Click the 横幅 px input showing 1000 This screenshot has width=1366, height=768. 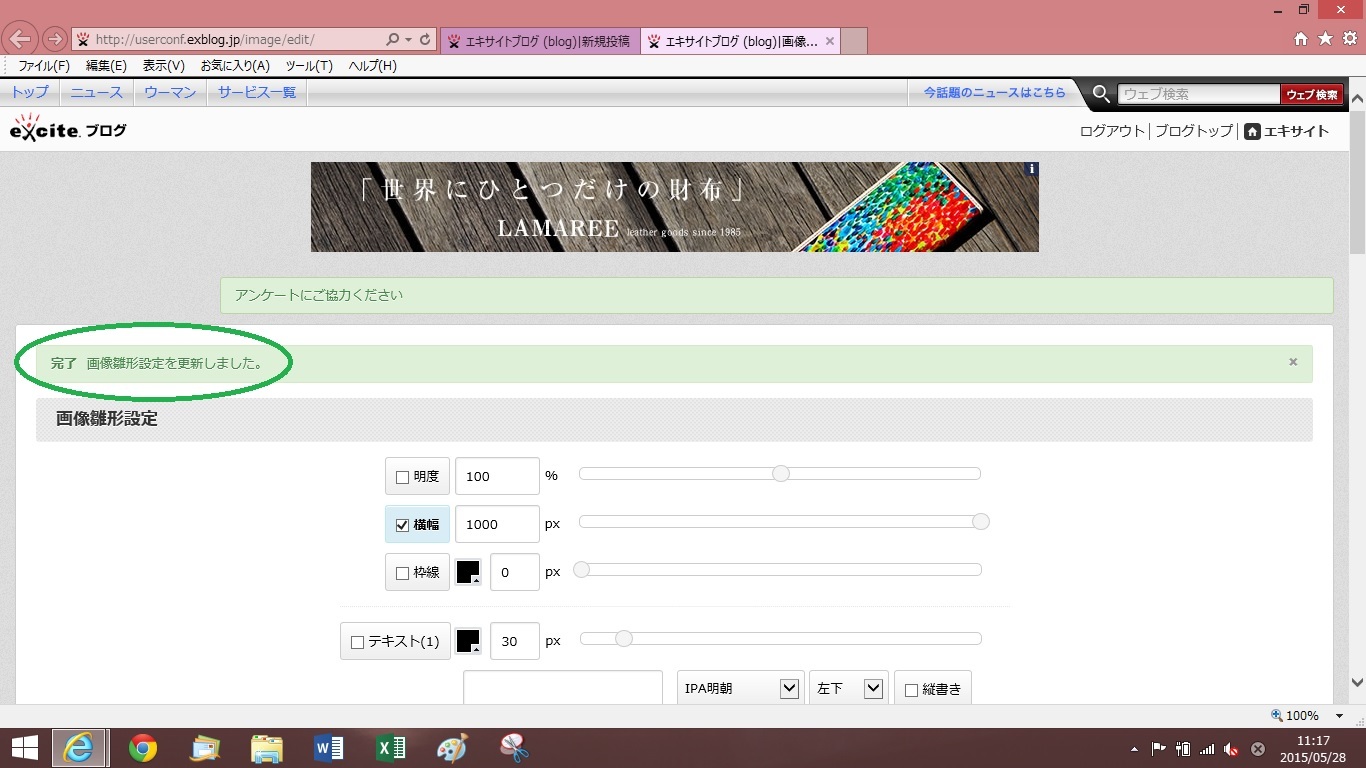point(497,524)
